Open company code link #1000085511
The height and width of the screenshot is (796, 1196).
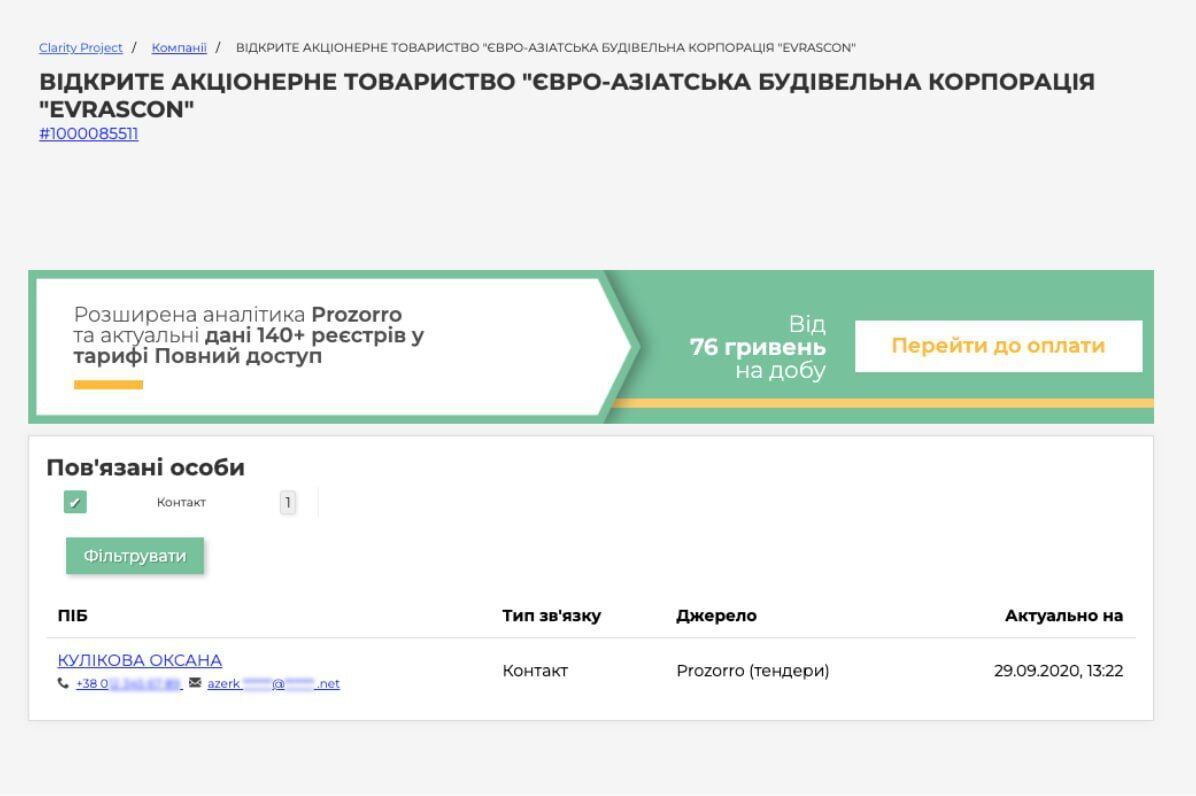coord(88,133)
